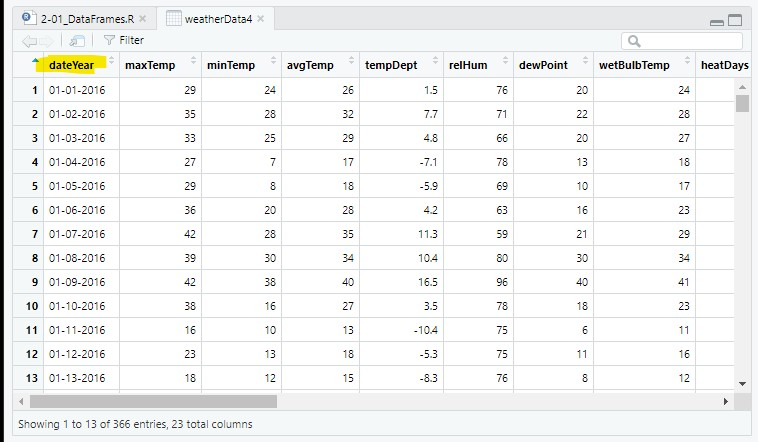Click the forward navigation arrow icon

pos(46,41)
